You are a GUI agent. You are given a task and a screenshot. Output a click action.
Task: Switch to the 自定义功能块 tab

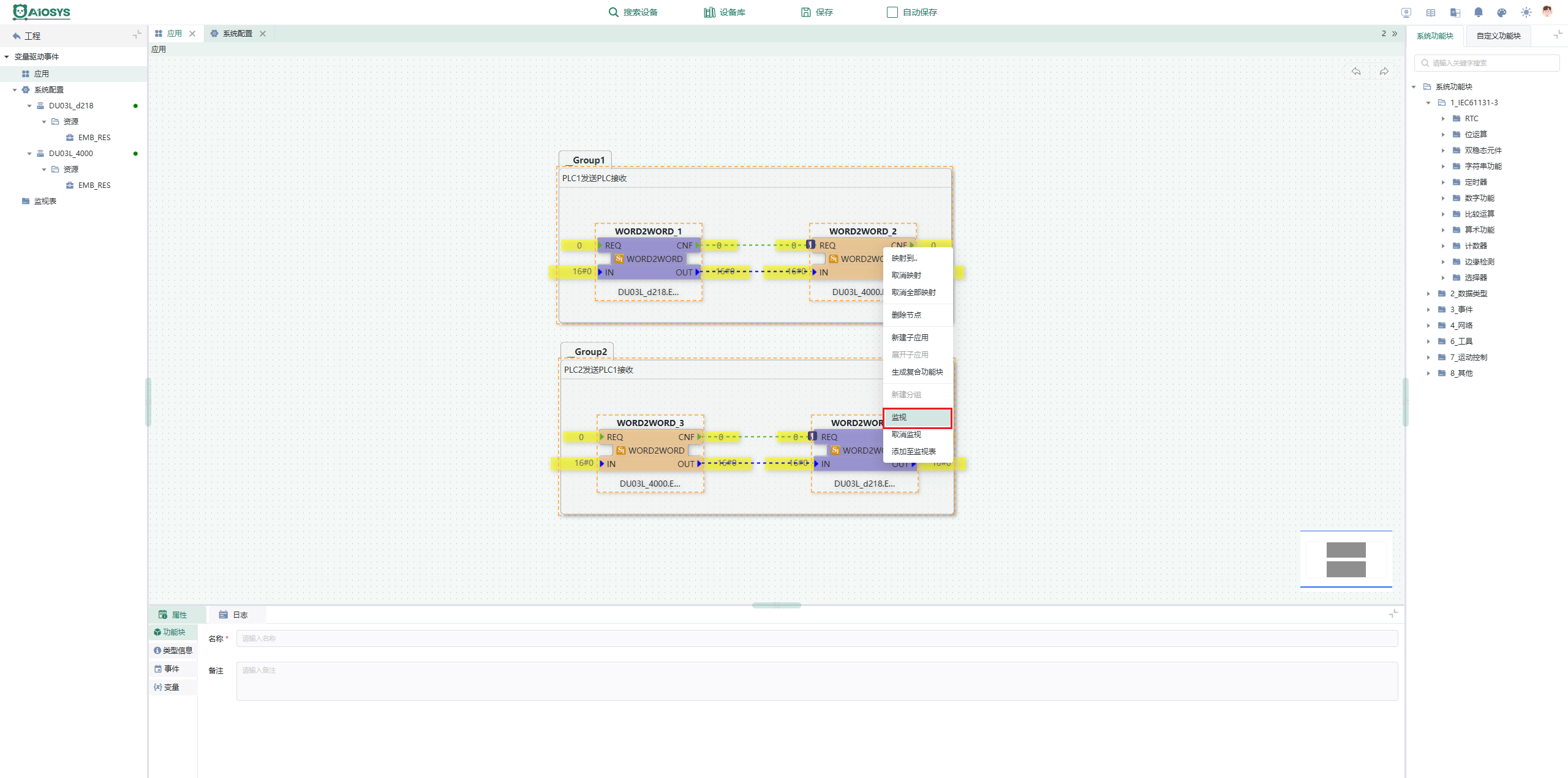(x=1498, y=36)
